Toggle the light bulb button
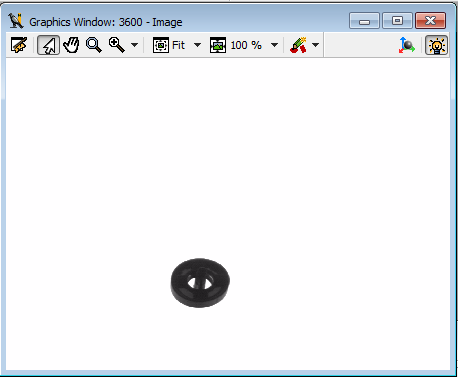This screenshot has width=458, height=378. (437, 45)
